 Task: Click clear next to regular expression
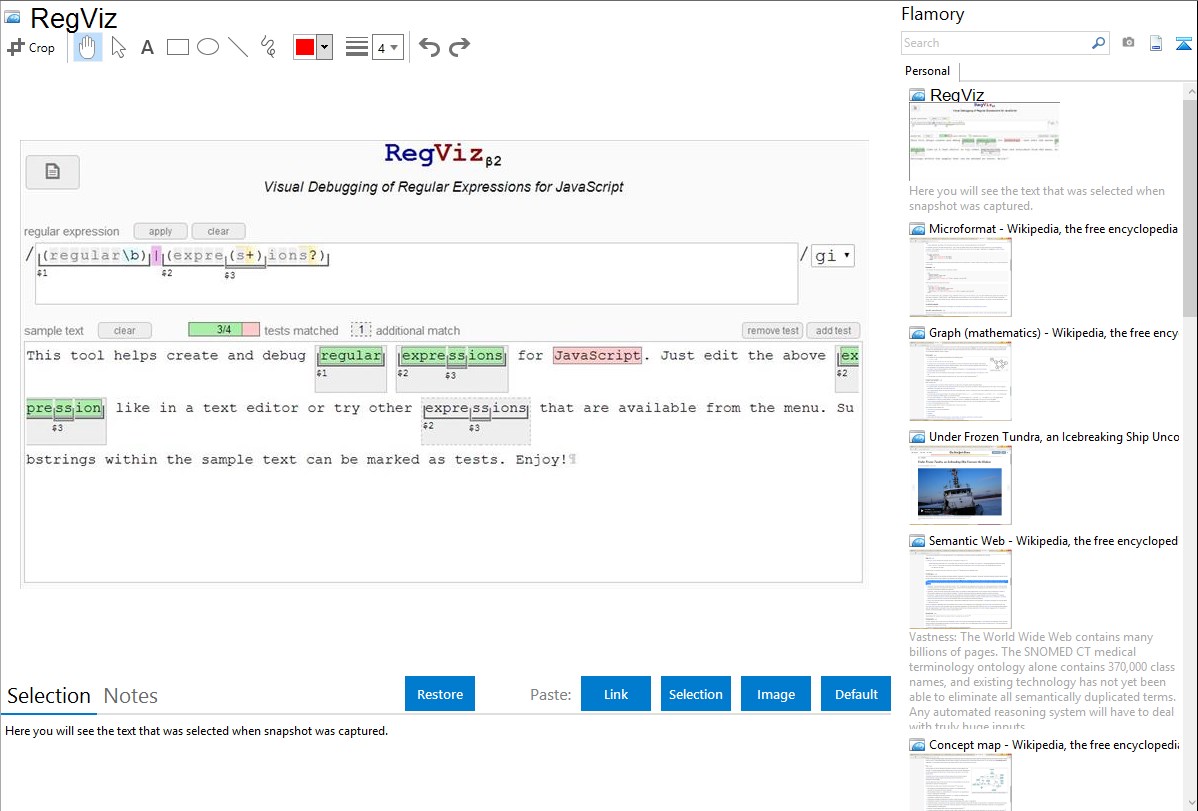[218, 231]
